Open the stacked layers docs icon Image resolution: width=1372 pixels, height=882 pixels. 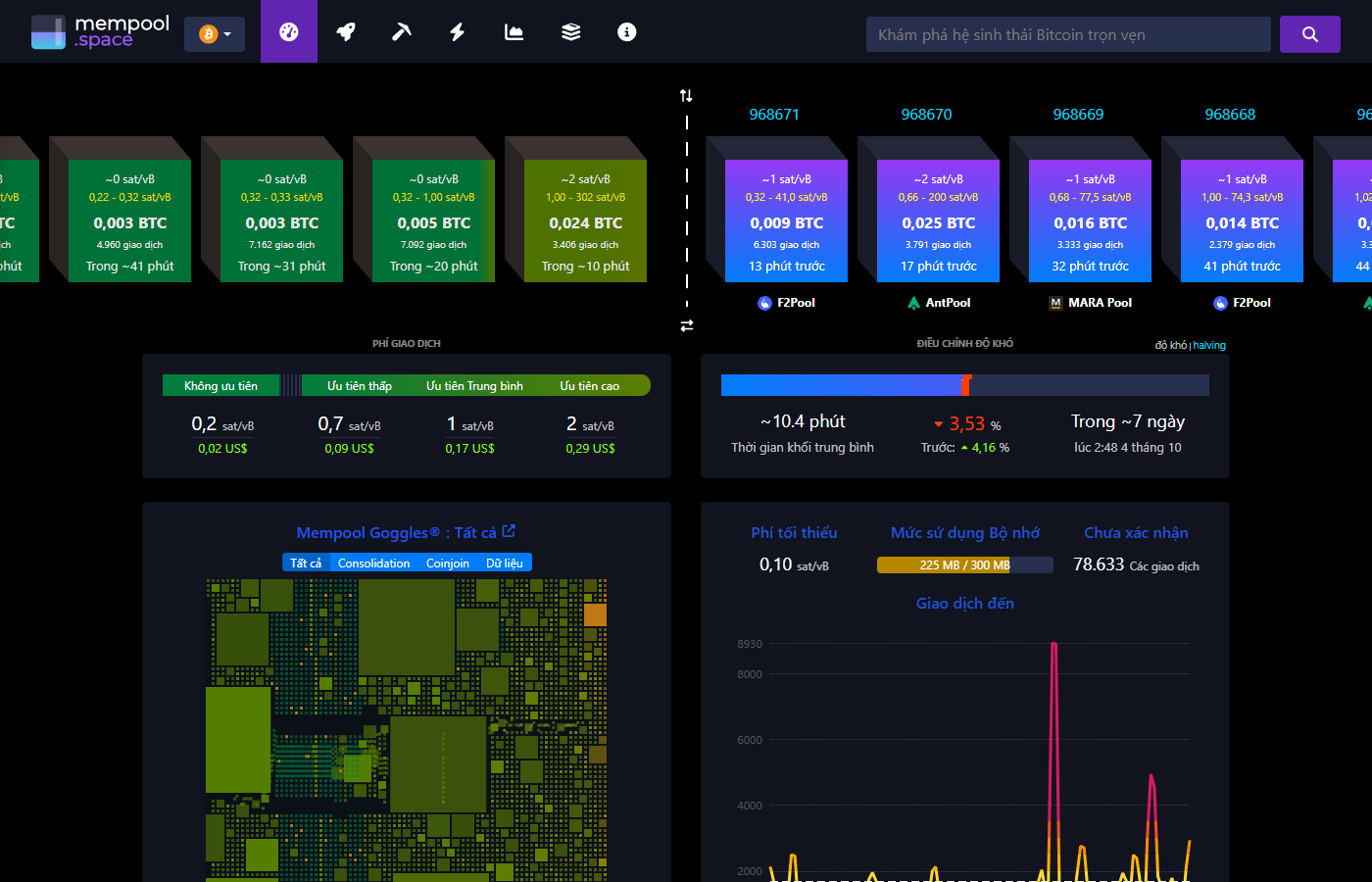click(x=570, y=31)
